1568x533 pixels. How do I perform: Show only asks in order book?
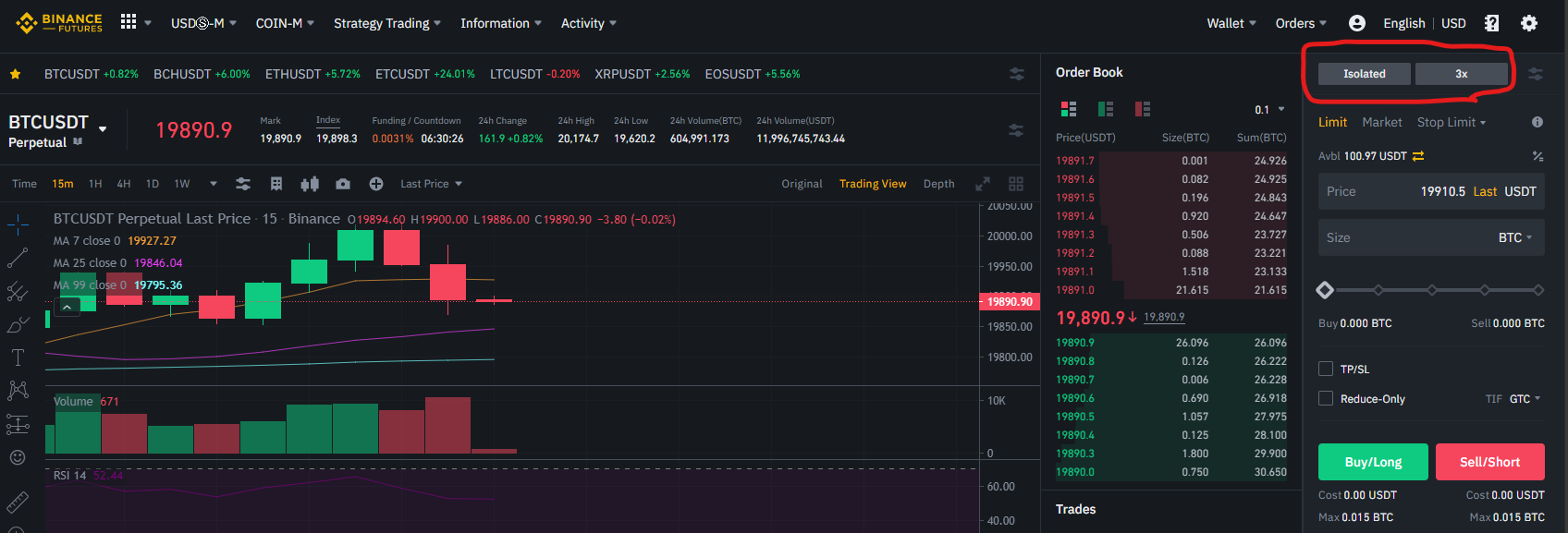coord(1143,109)
